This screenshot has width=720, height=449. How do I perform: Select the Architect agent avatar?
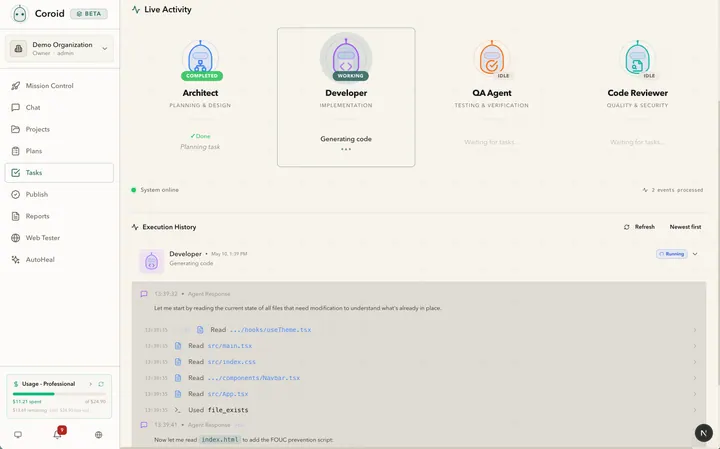[200, 58]
